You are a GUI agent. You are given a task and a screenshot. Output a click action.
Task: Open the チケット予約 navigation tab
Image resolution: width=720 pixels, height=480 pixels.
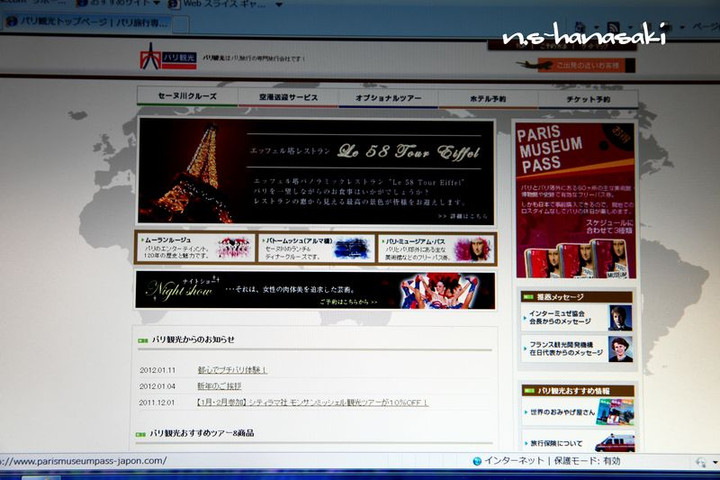[588, 100]
